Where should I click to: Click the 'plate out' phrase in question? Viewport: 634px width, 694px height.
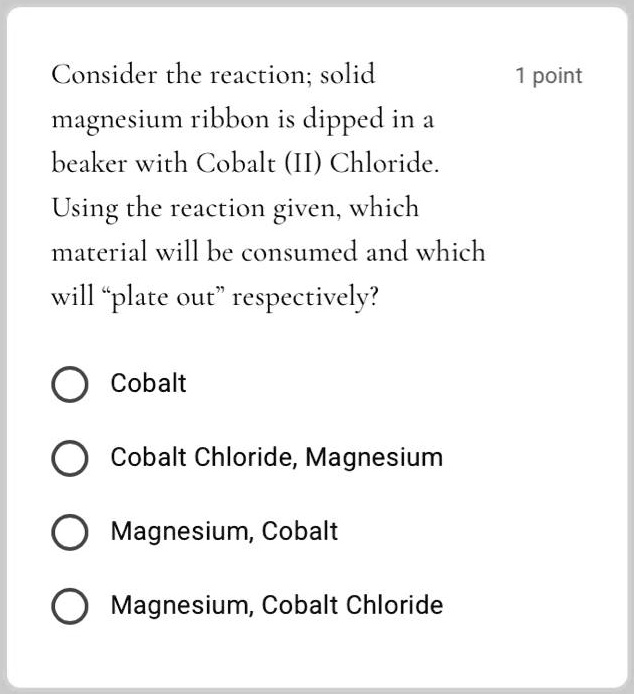point(164,296)
